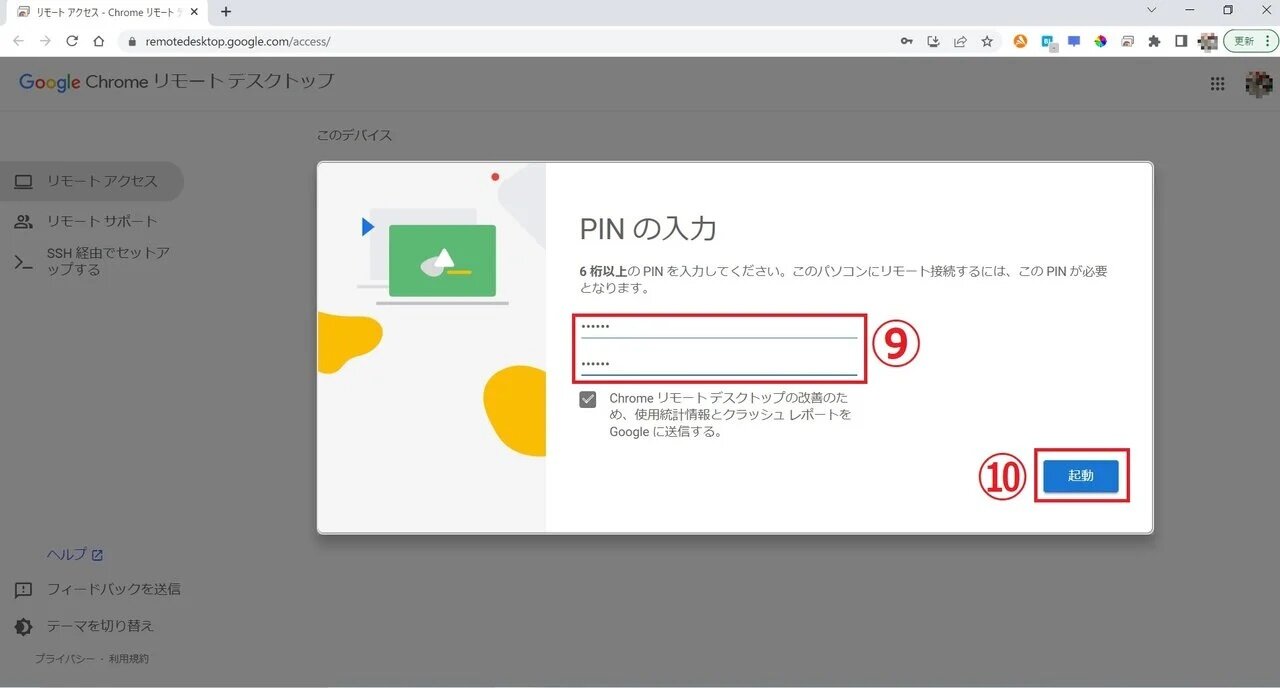
Task: Click フィードバックを送信
Action: (97, 589)
